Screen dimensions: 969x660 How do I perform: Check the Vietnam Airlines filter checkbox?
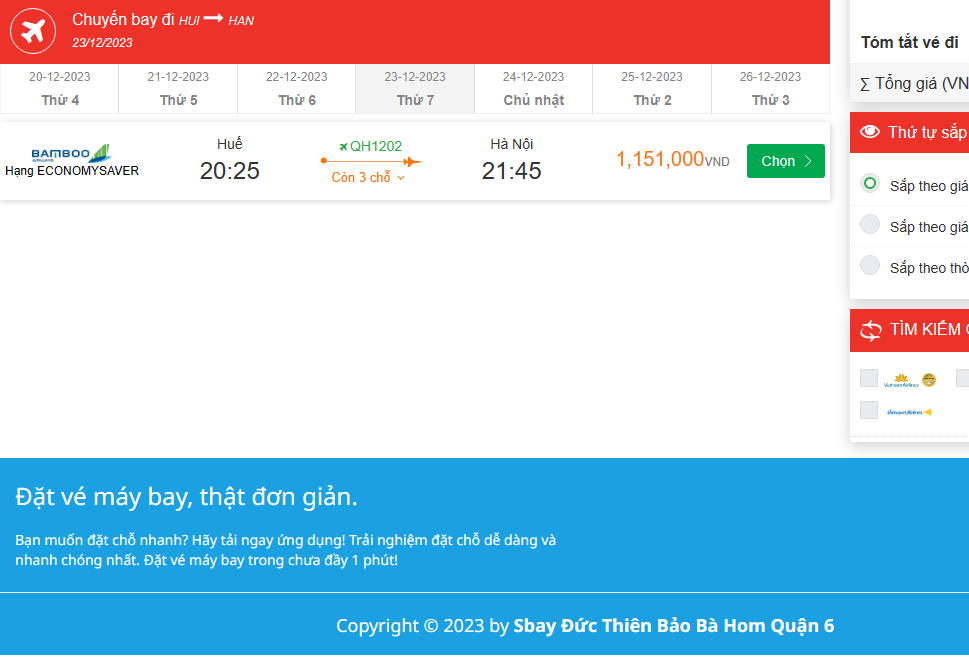point(869,378)
